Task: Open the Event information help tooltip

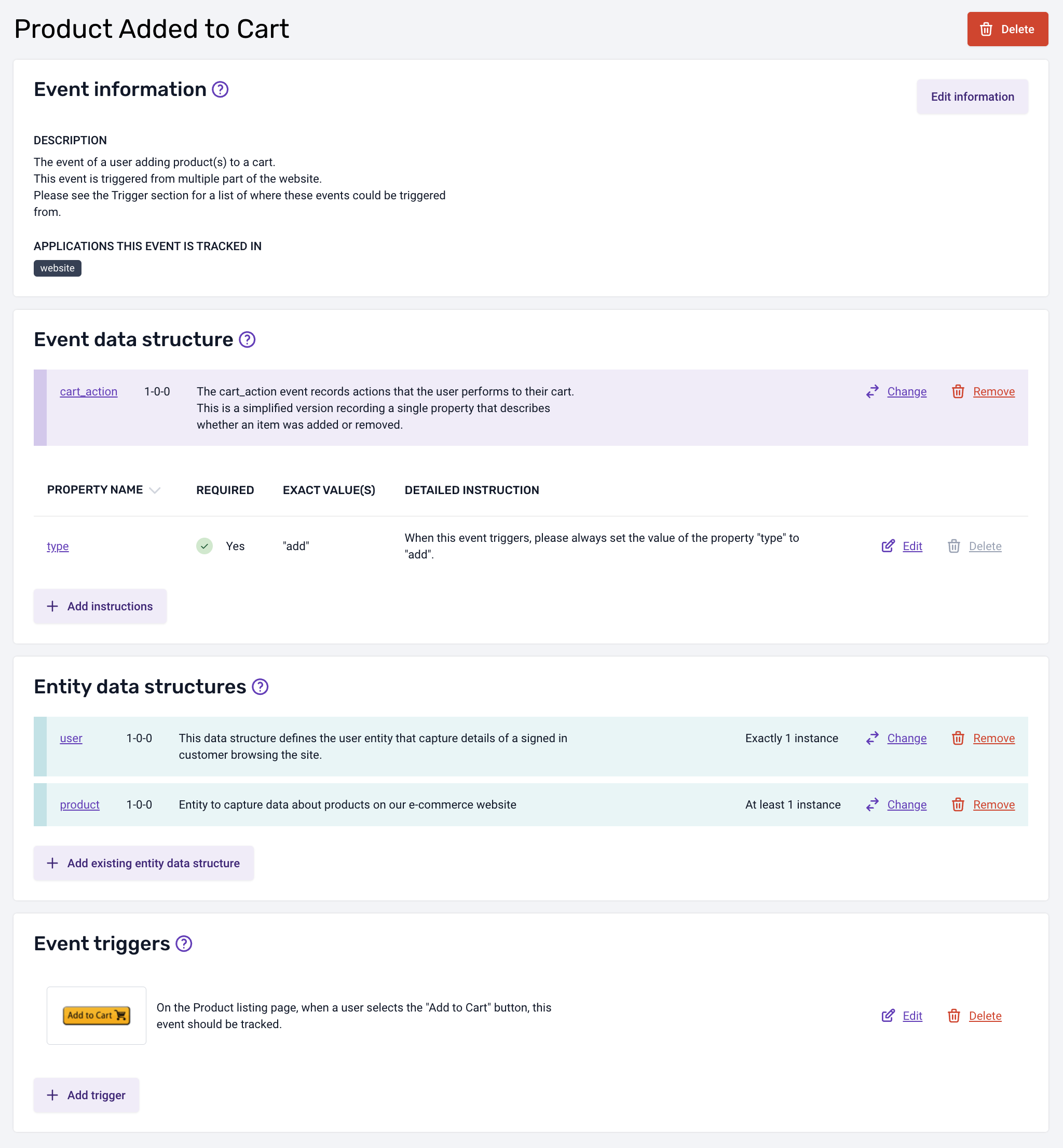Action: point(219,90)
